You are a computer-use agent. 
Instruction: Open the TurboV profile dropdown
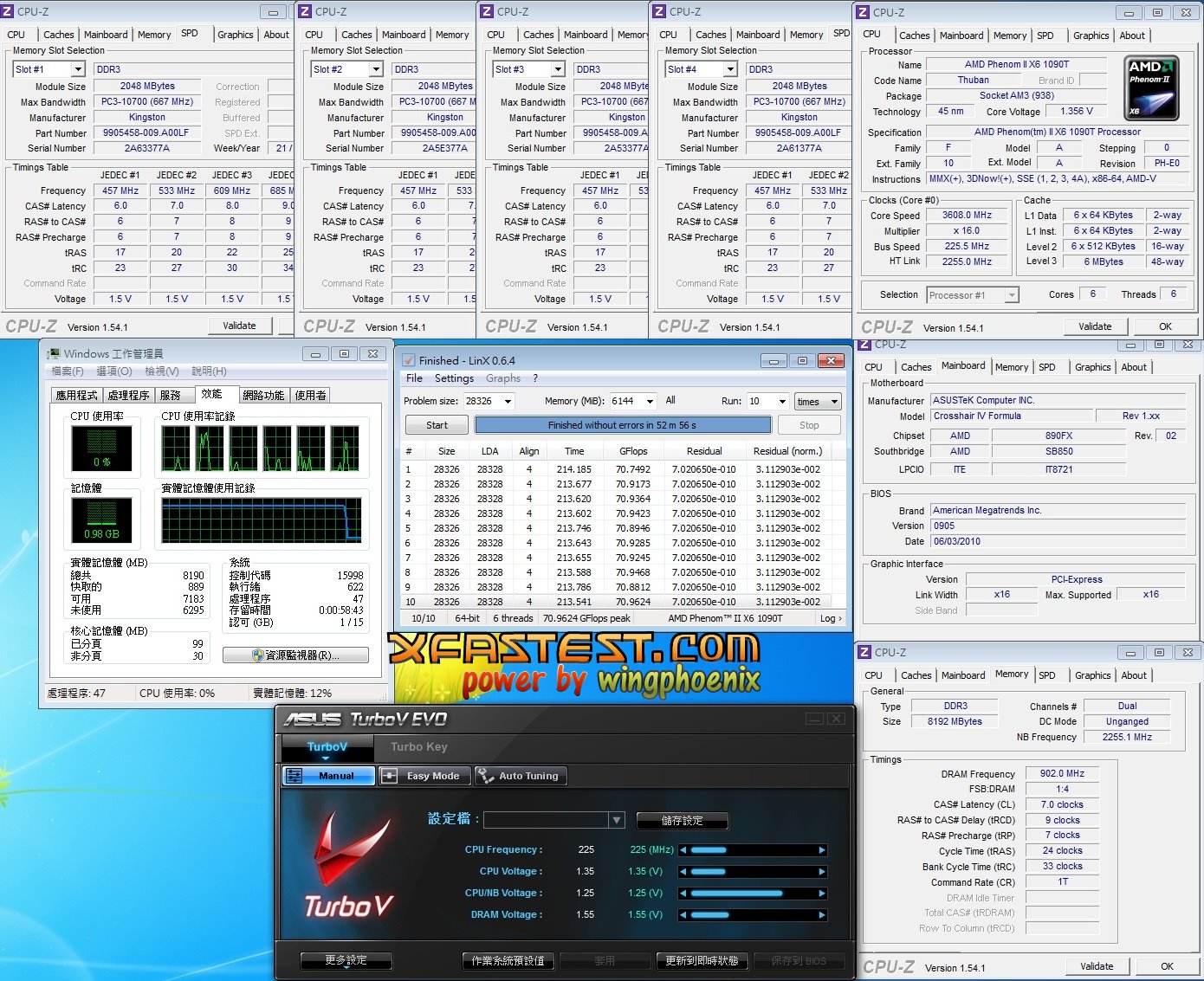(x=616, y=820)
